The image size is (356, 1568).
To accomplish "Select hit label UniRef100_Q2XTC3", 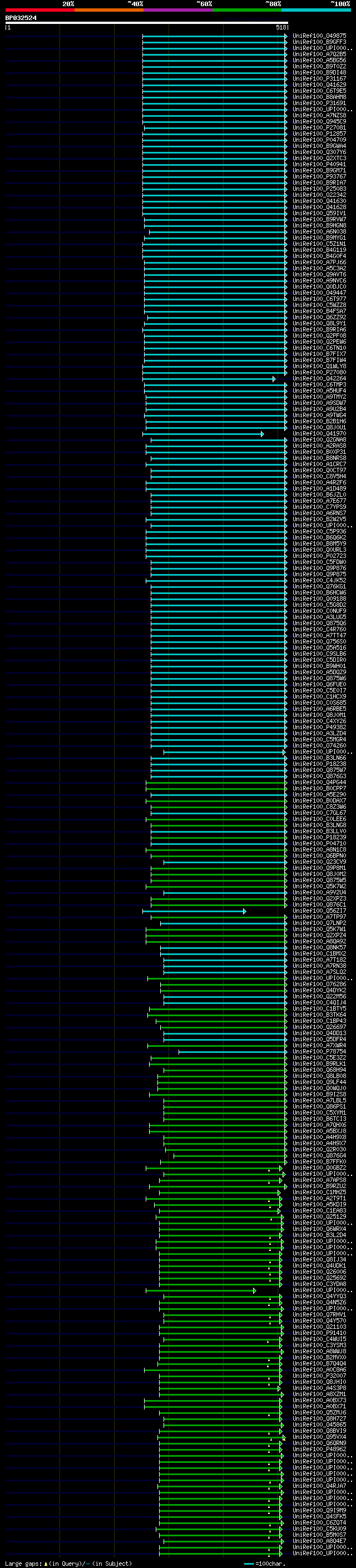I will point(319,159).
